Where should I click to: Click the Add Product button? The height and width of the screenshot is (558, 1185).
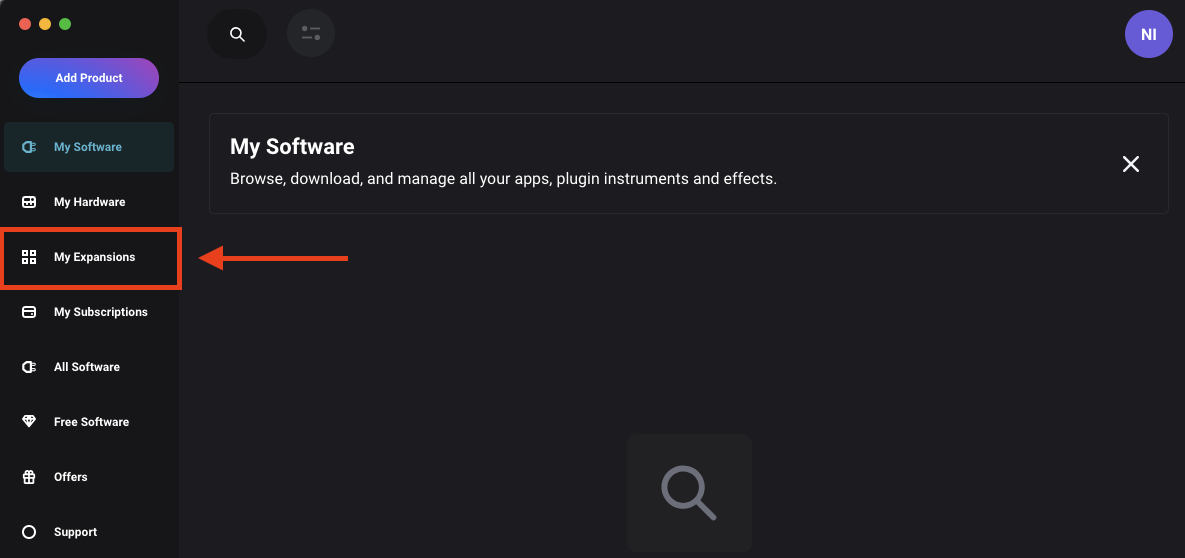89,78
